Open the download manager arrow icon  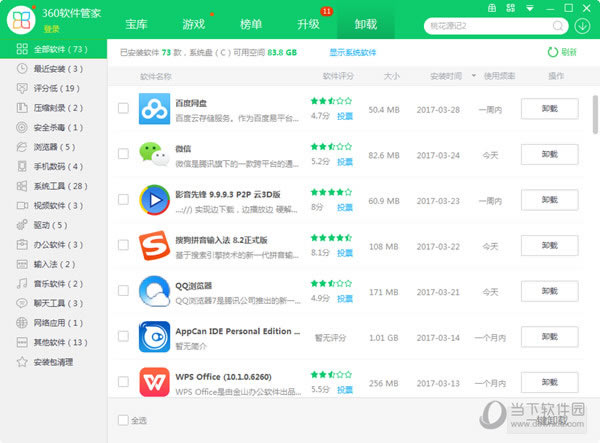pos(582,26)
